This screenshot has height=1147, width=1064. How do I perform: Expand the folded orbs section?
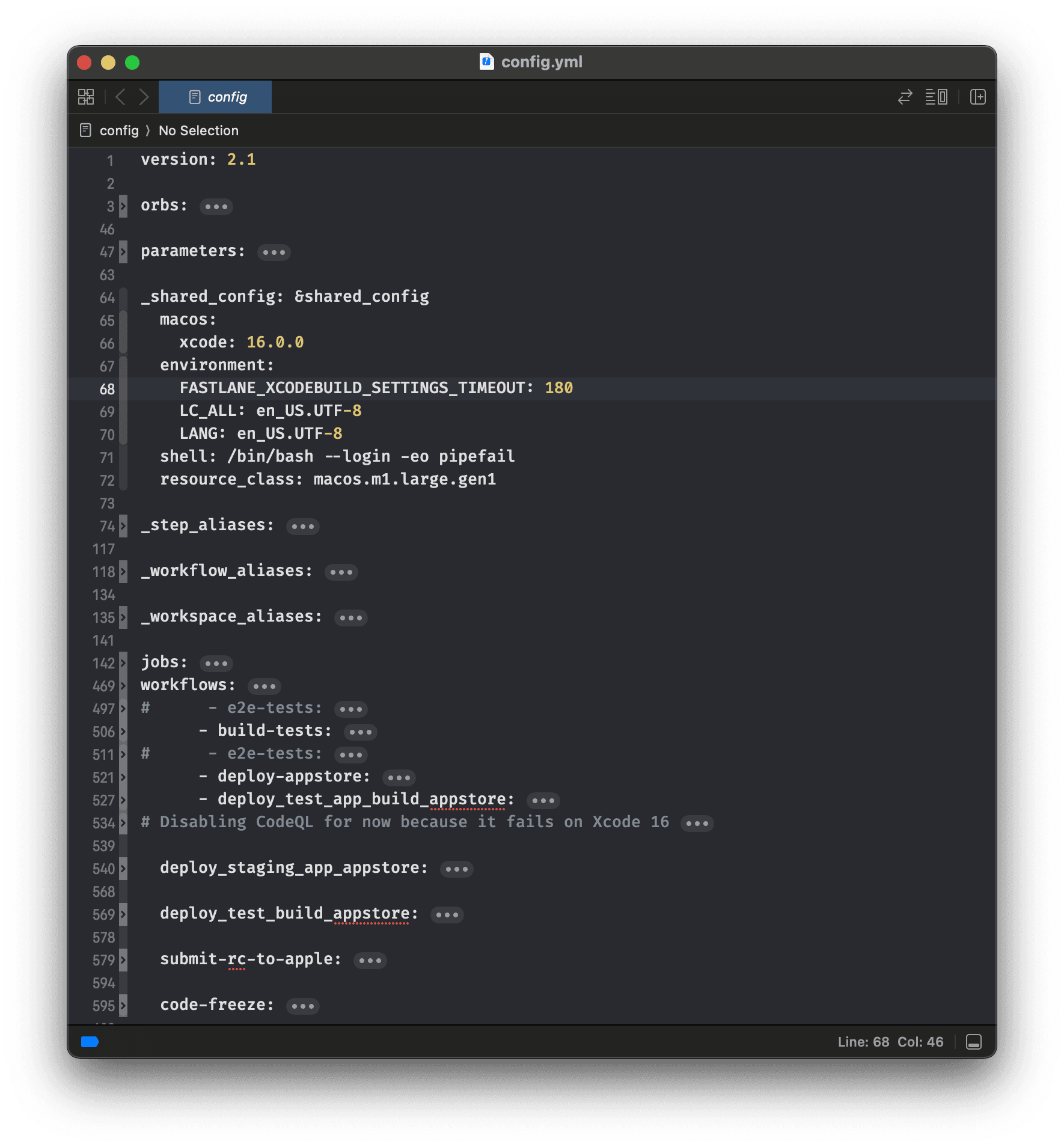pos(123,206)
